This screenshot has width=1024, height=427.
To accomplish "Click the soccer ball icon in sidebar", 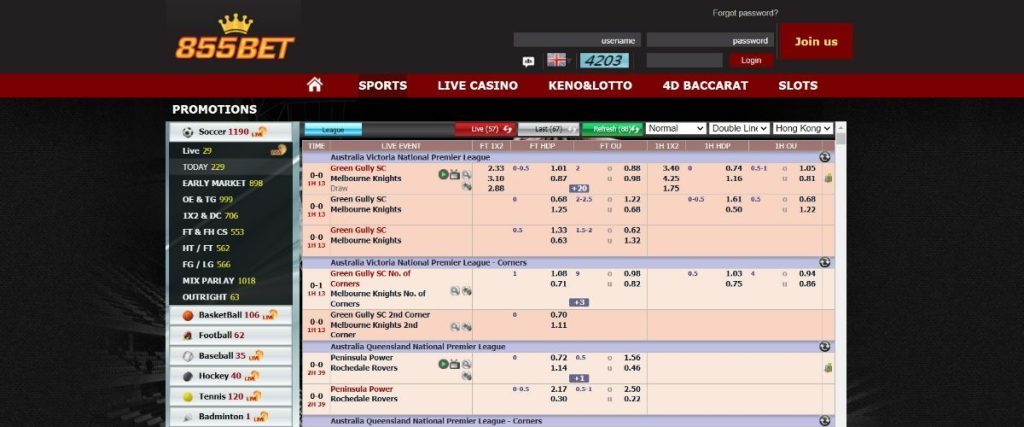I will click(x=188, y=132).
